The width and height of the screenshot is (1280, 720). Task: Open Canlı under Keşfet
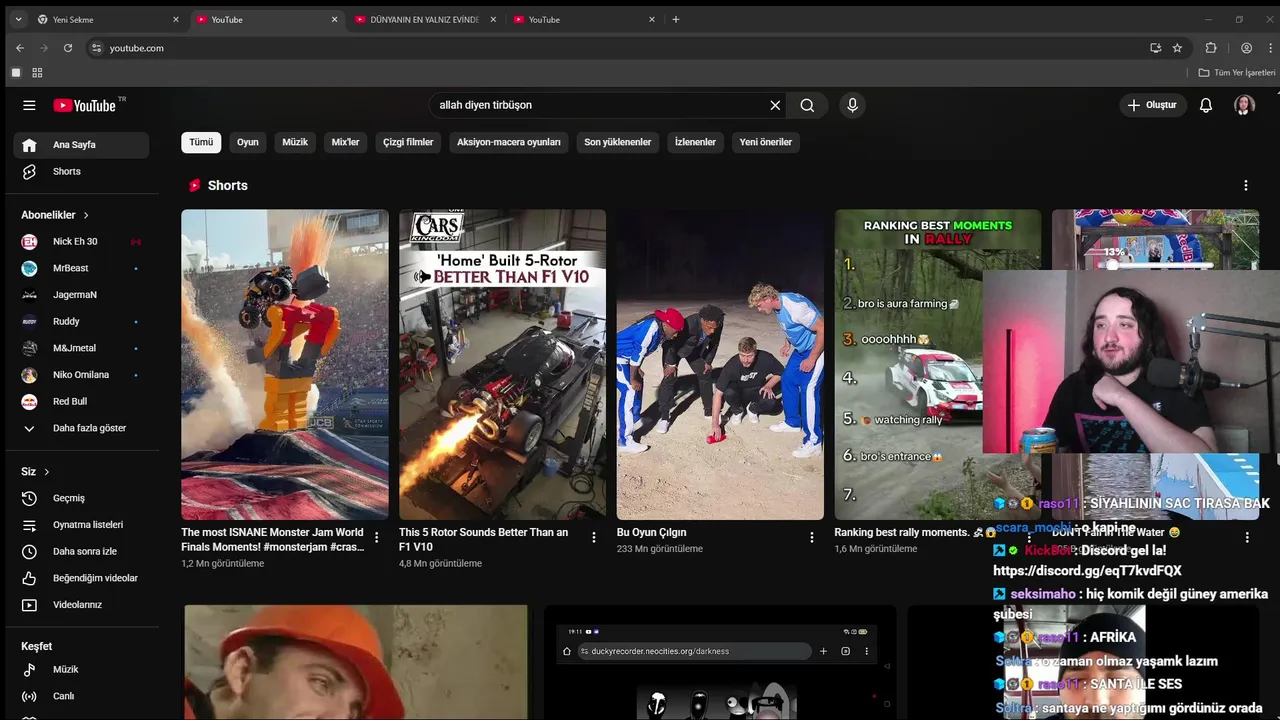[81, 696]
